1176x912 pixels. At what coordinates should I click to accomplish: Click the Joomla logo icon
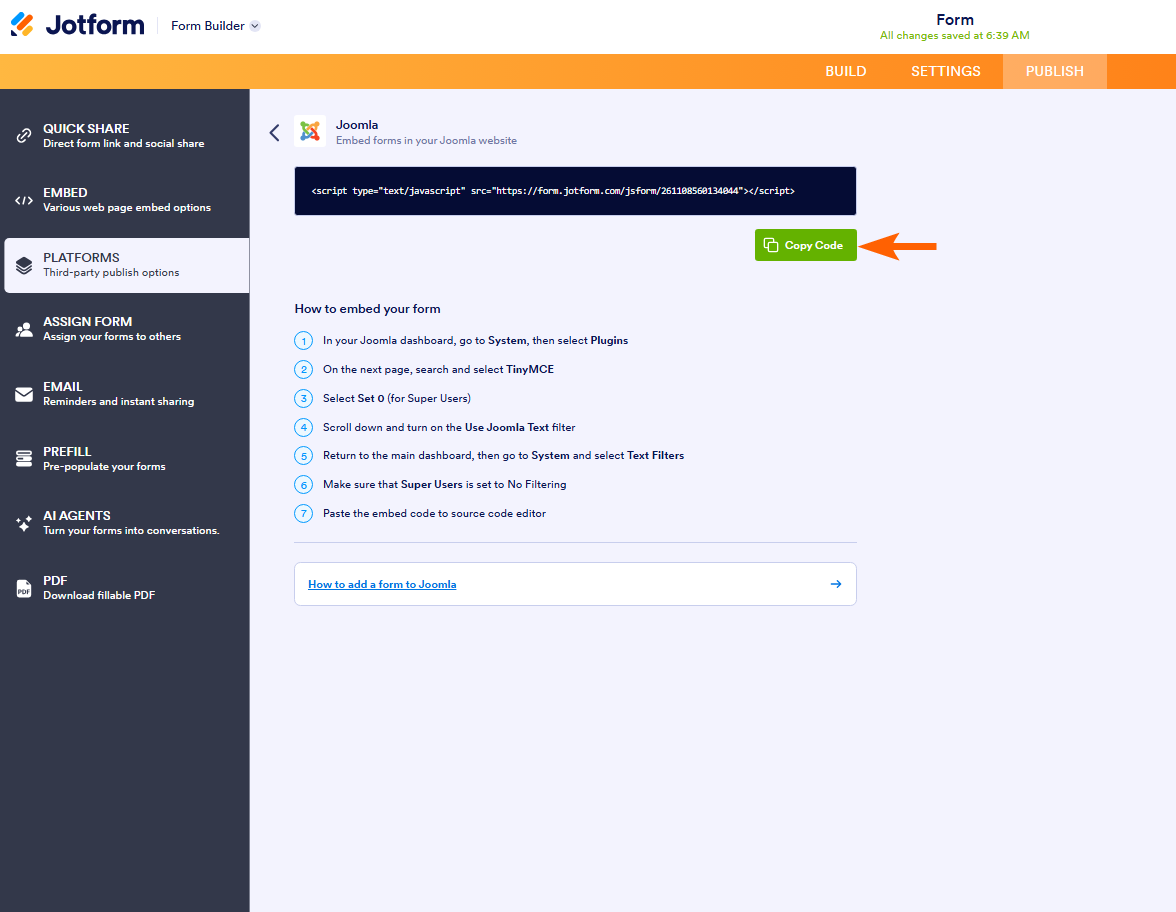pos(310,132)
